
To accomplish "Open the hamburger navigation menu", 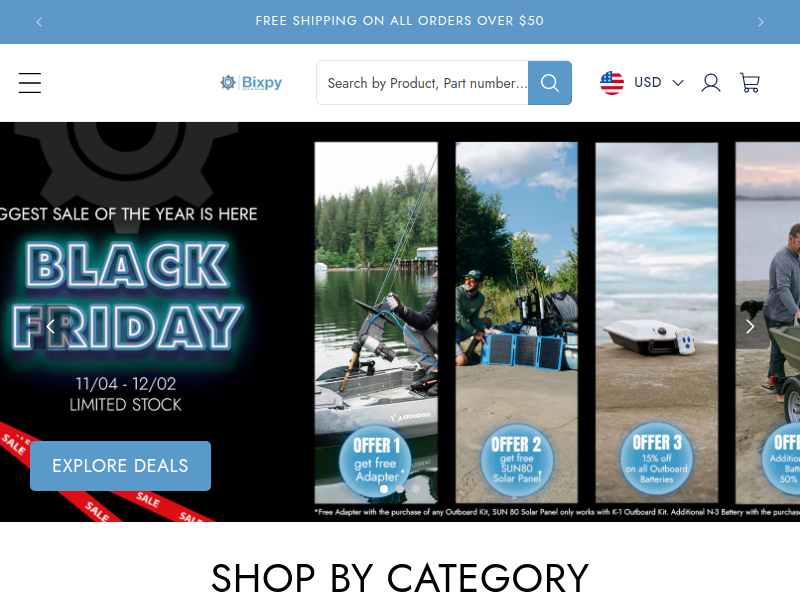I will [30, 83].
